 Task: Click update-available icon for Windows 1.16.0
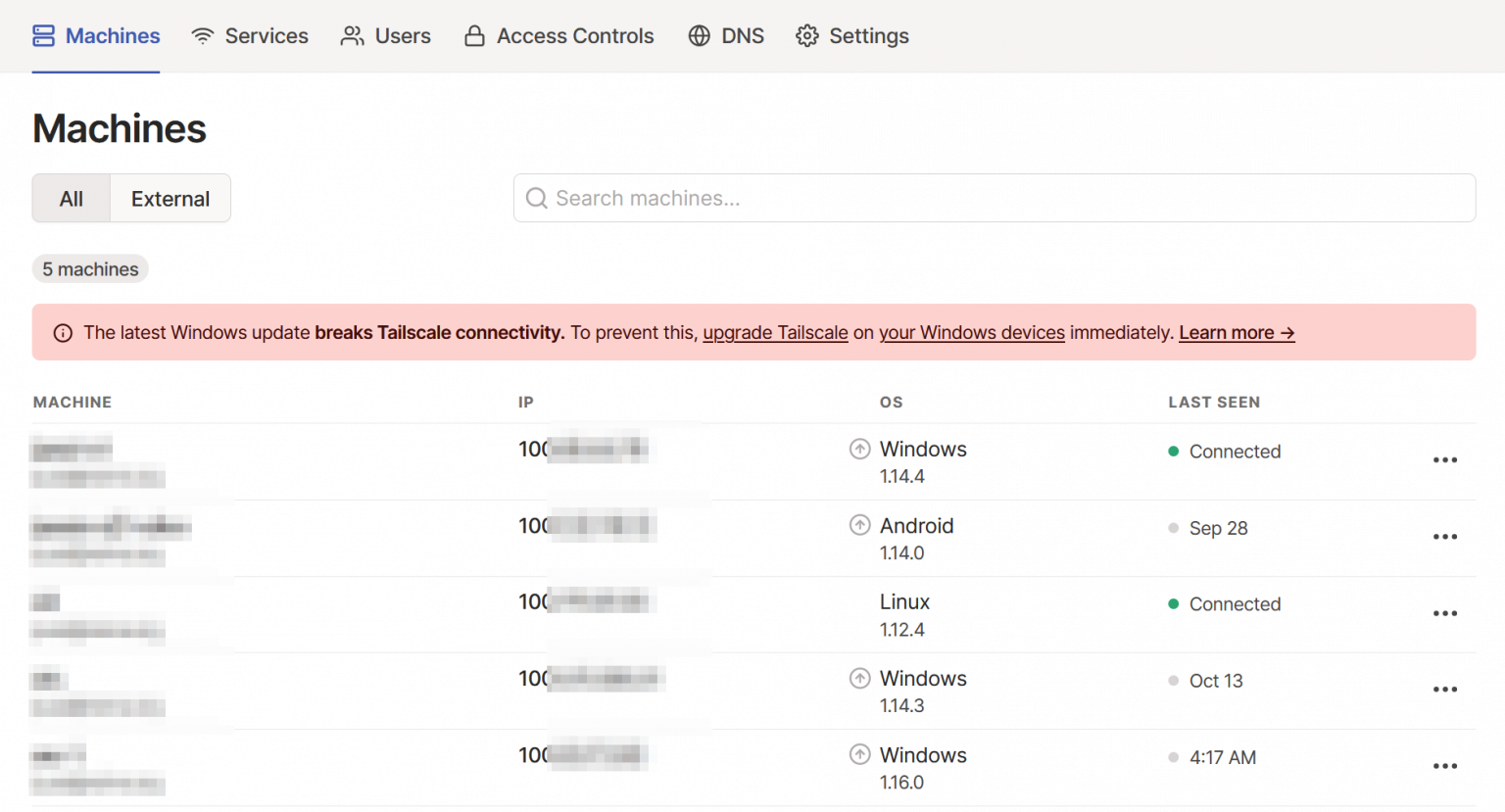[x=859, y=754]
